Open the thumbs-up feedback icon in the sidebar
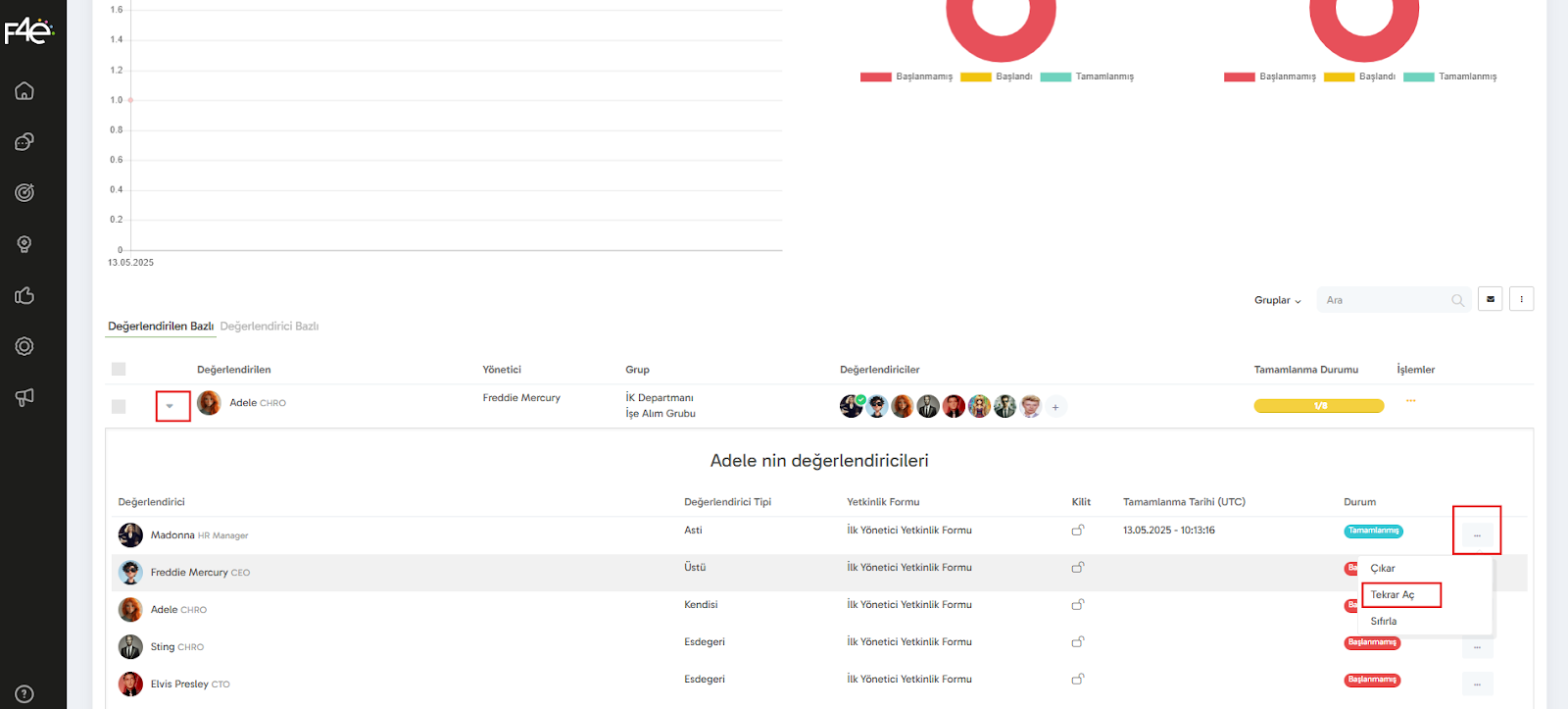 point(24,295)
